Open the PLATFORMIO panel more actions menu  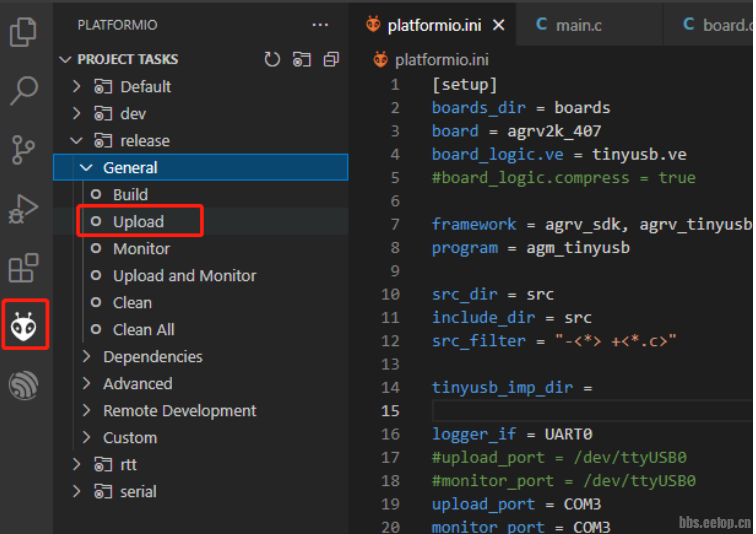pyautogui.click(x=320, y=25)
